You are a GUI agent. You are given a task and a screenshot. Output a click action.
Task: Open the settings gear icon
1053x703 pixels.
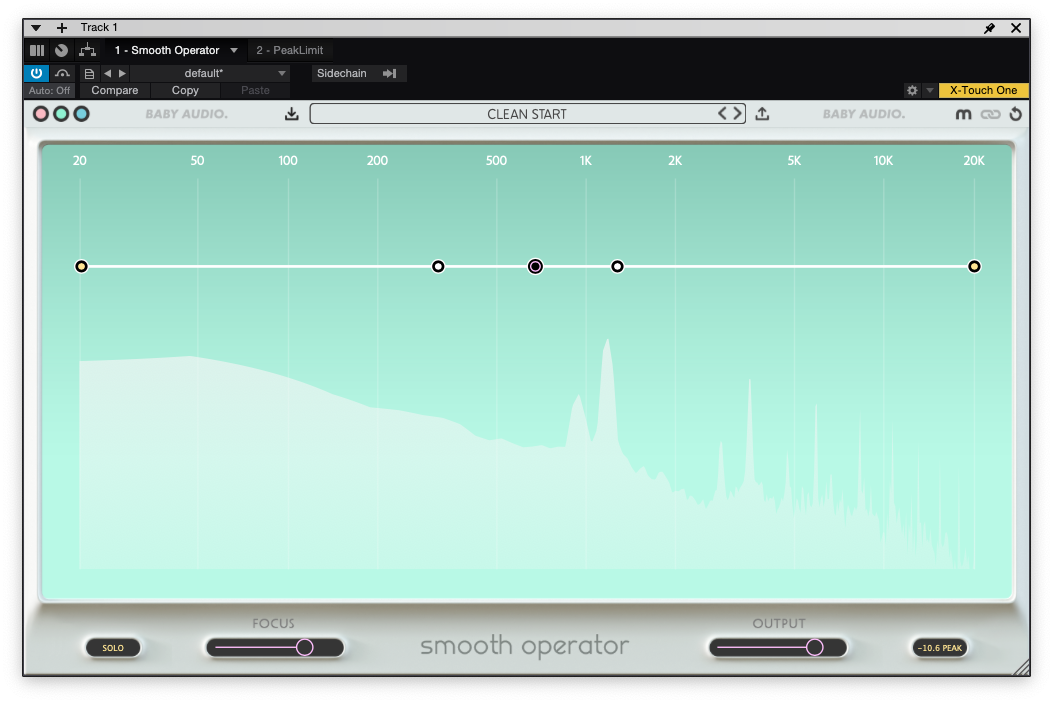[x=912, y=91]
